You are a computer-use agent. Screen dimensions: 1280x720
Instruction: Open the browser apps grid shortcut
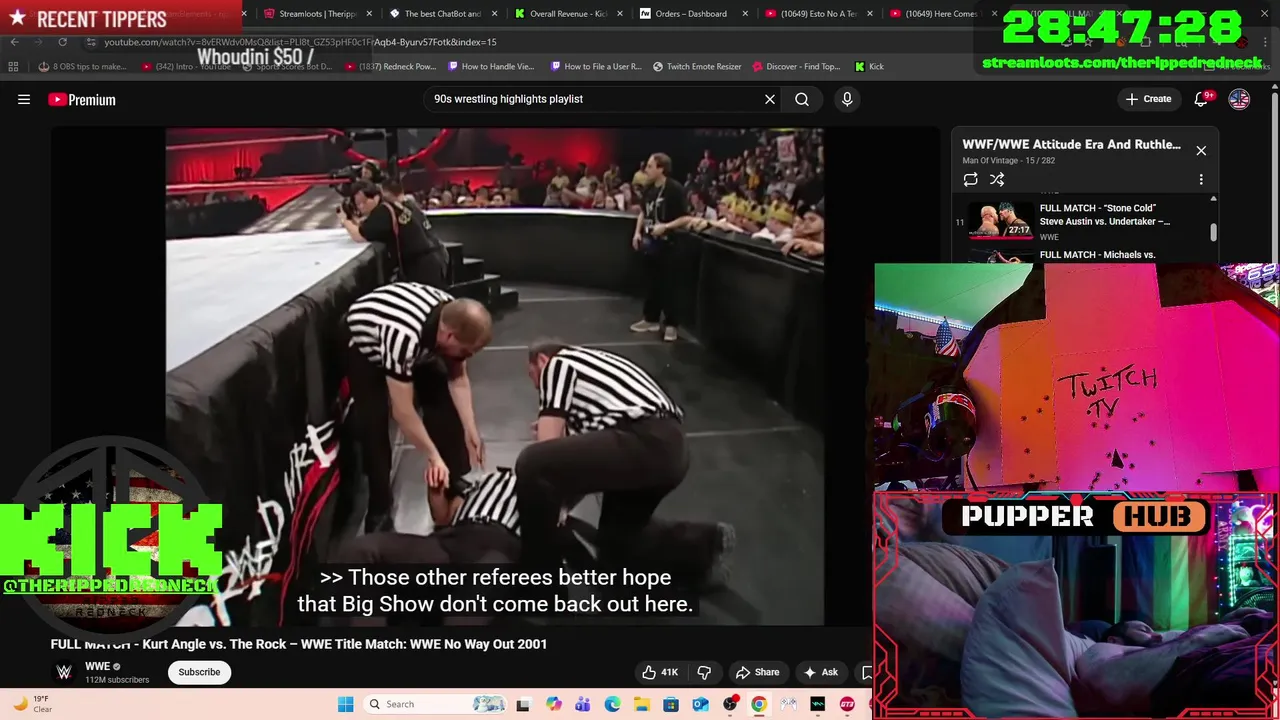[13, 67]
